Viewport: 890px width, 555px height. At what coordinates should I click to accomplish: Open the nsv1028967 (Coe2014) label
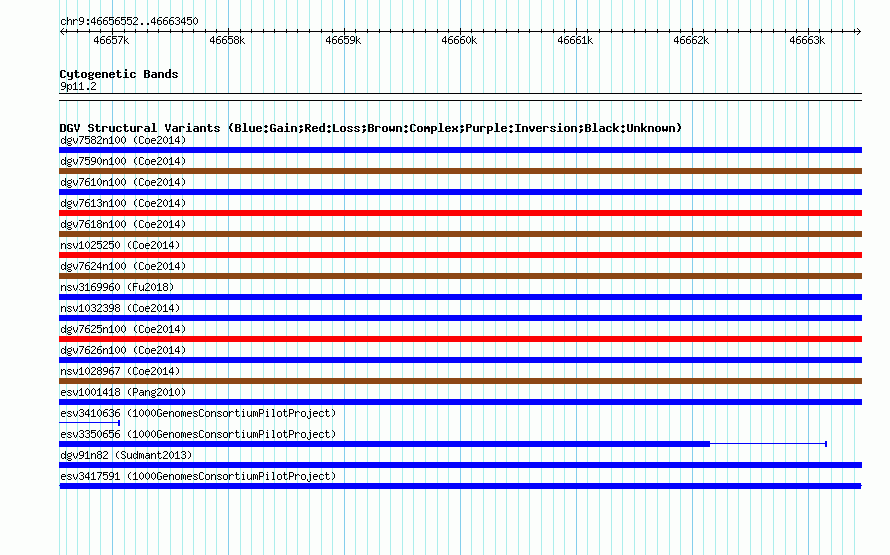tap(120, 371)
